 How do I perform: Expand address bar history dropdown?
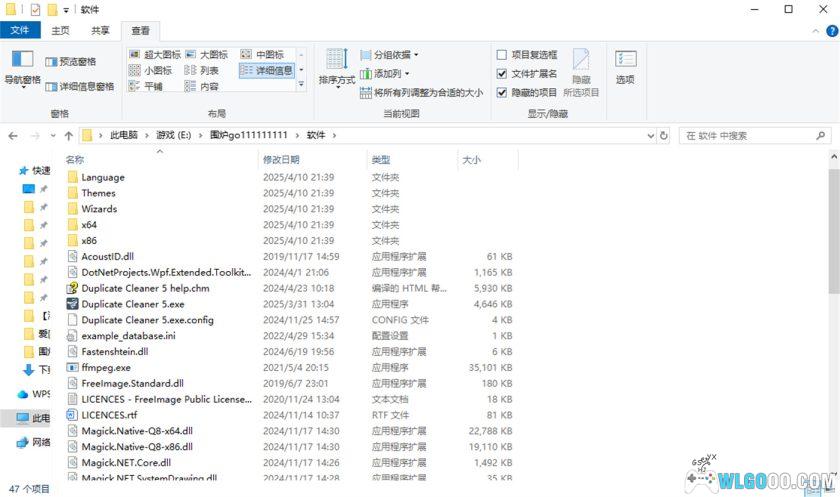click(650, 136)
